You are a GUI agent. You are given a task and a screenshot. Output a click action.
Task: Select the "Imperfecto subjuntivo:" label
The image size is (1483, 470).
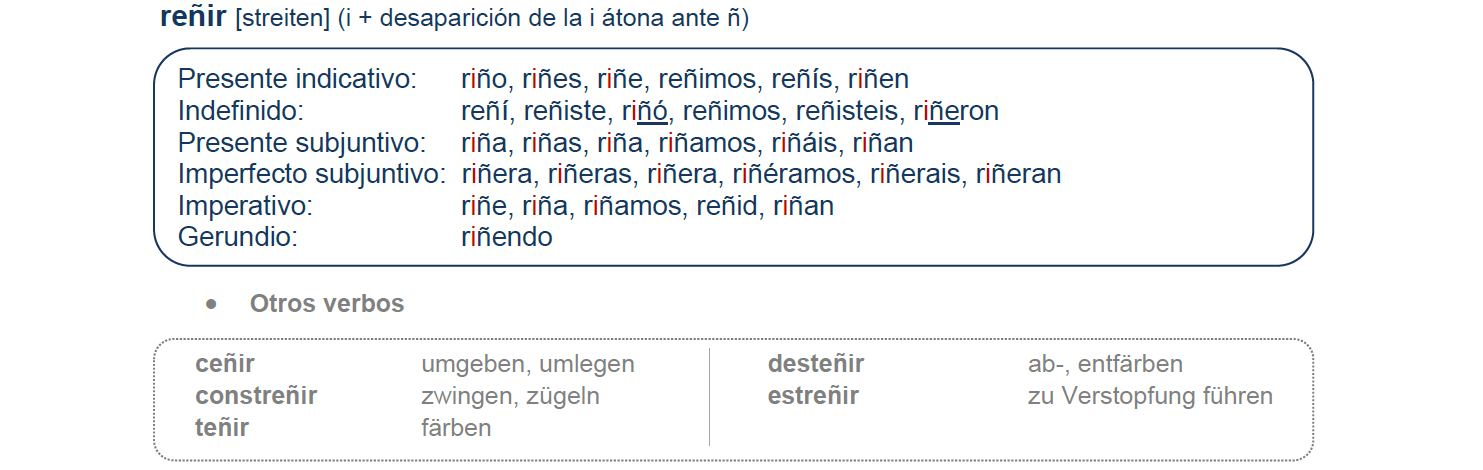(312, 174)
